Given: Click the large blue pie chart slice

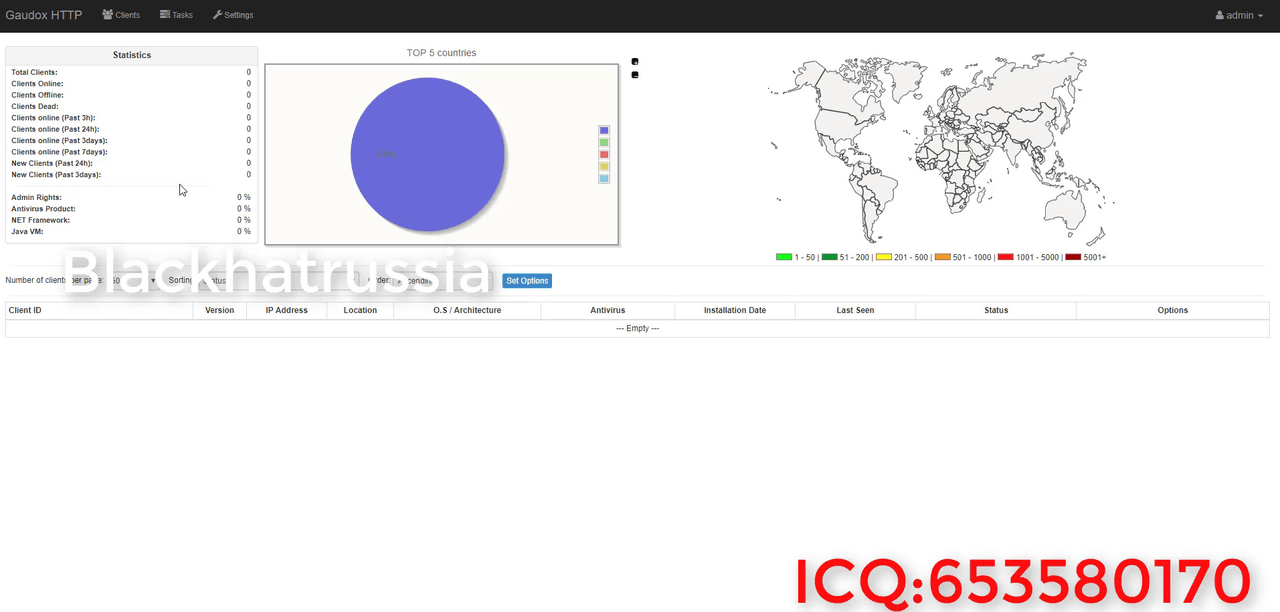Looking at the screenshot, I should click(427, 155).
